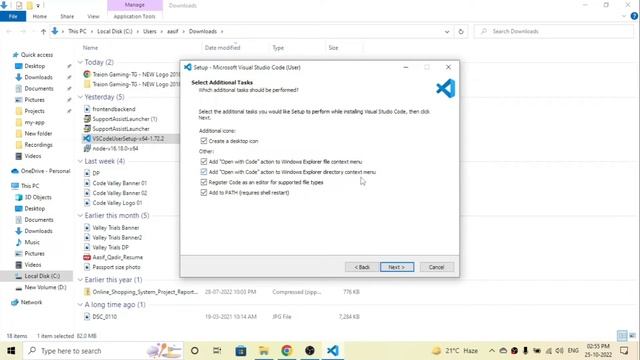
Task: Open the address bar history dropdown
Action: pos(447,31)
